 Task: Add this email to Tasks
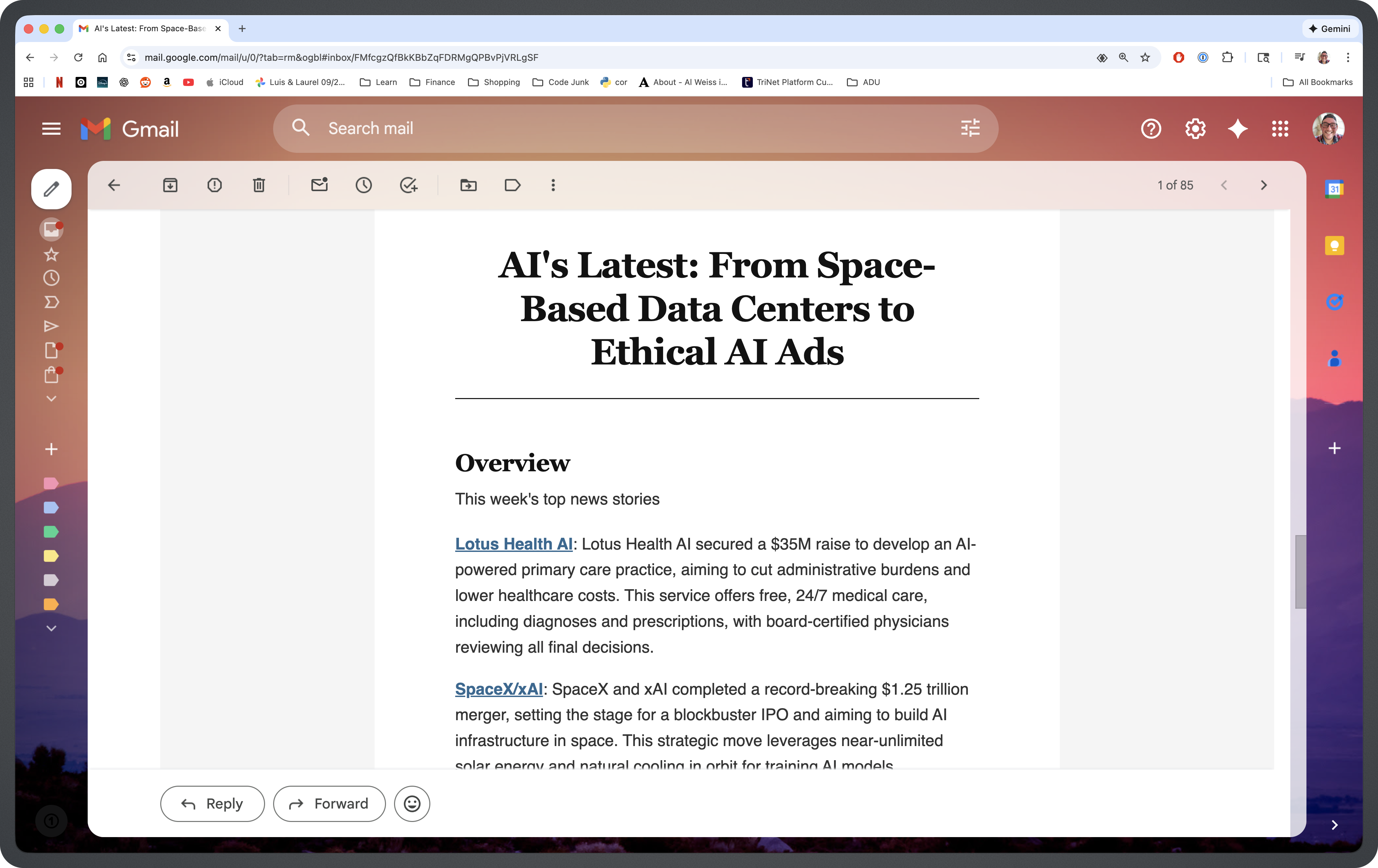tap(408, 185)
